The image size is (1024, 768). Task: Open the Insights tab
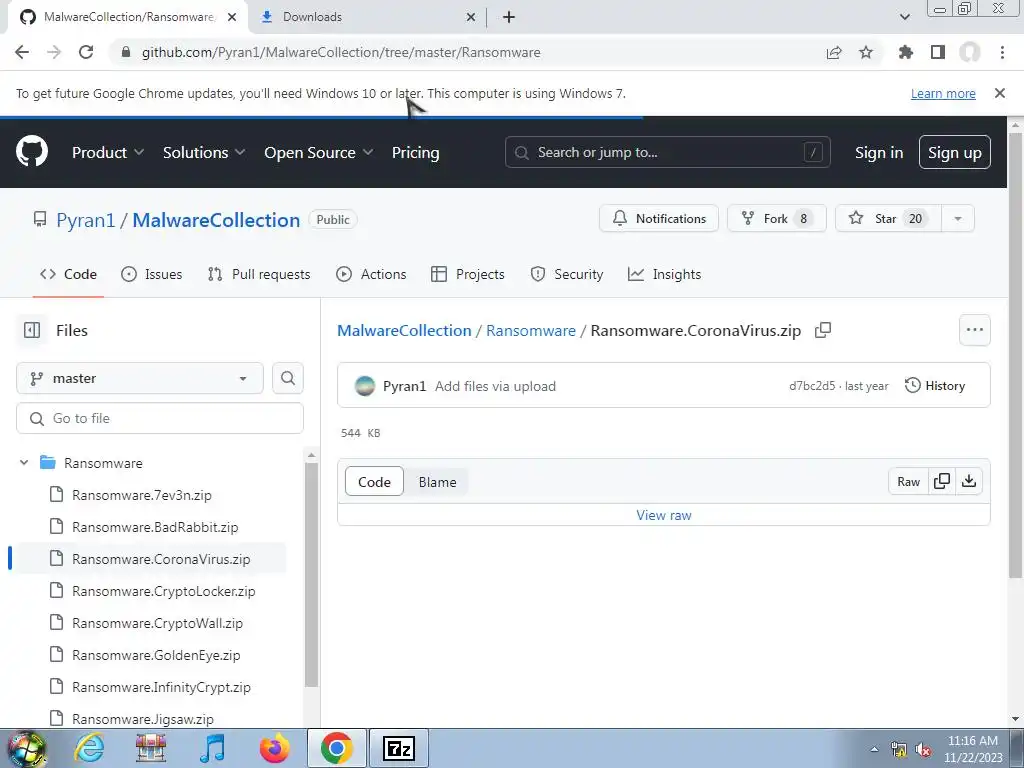664,274
